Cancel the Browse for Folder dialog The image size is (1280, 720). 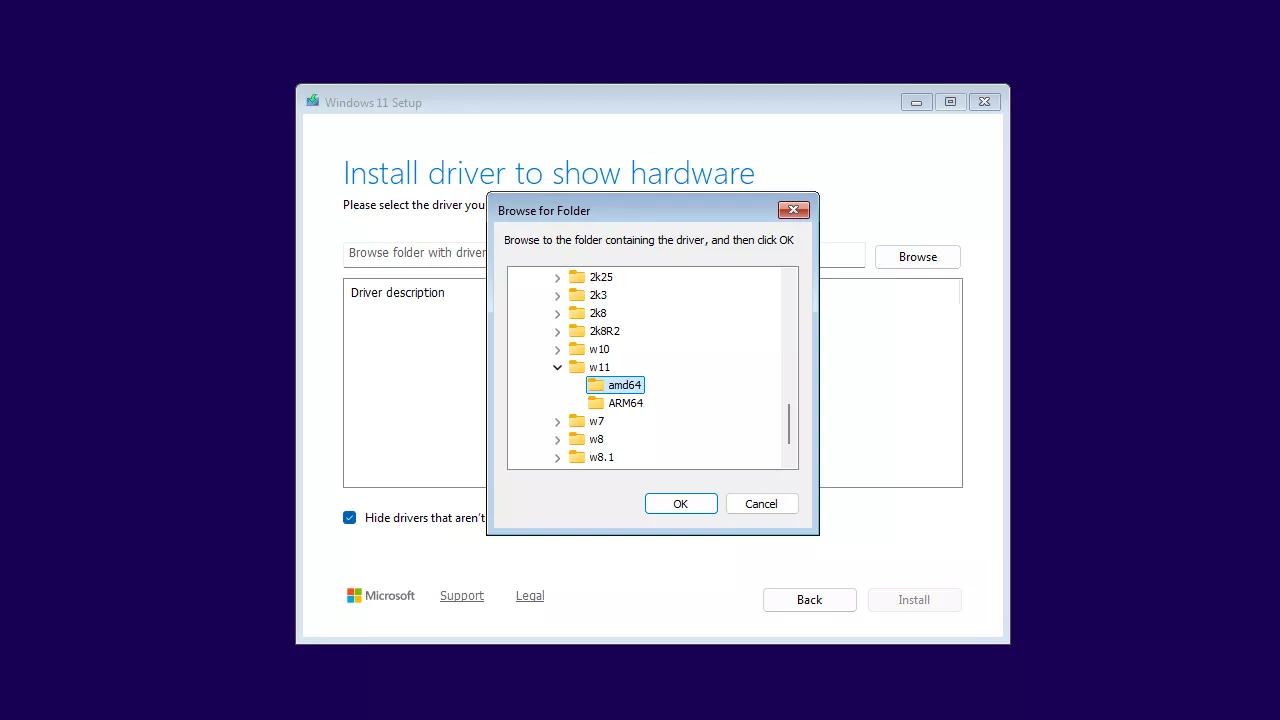[762, 504]
